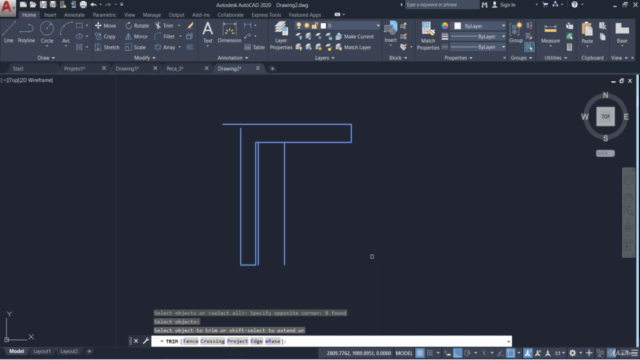This screenshot has width=640, height=360.
Task: Toggle the drawing grid display
Action: (420, 353)
